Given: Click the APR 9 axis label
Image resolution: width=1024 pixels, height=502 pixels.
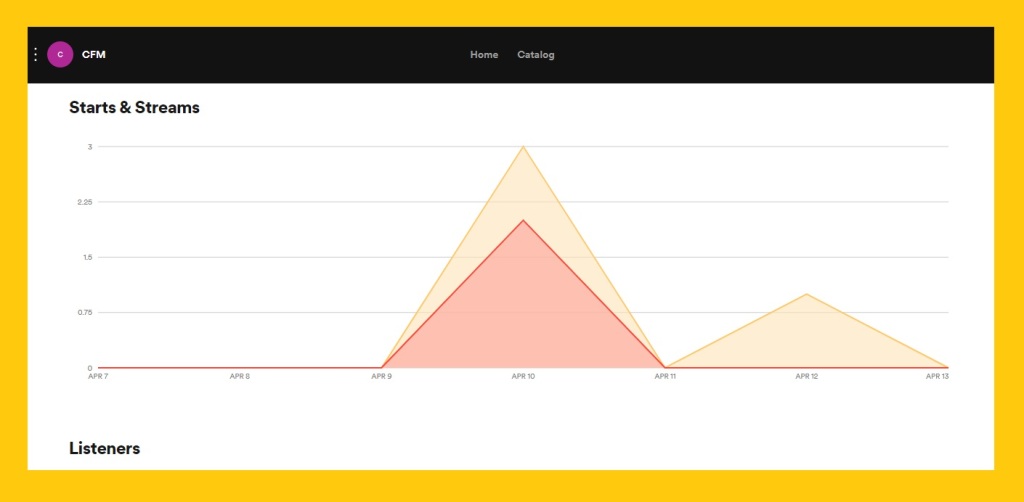Looking at the screenshot, I should [x=381, y=377].
